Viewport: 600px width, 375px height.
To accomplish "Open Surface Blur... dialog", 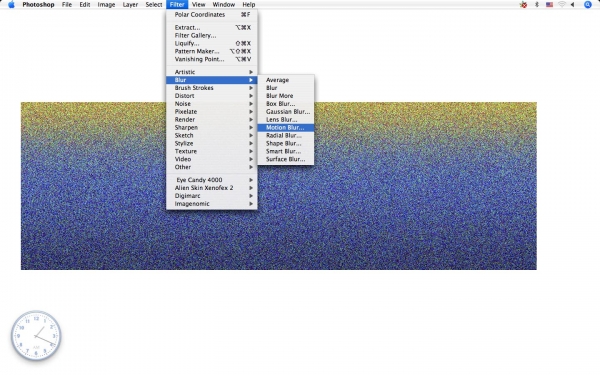I will tap(286, 159).
